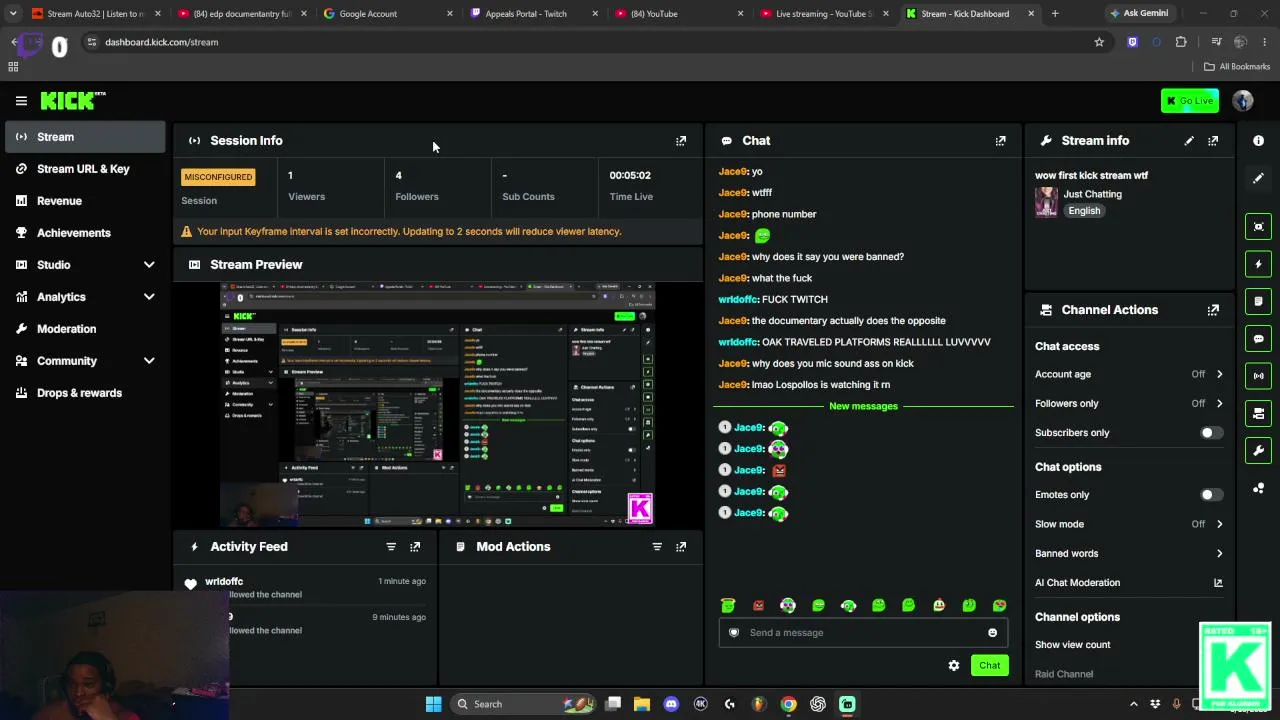Image resolution: width=1280 pixels, height=720 pixels.
Task: Toggle the wrench icon in the right sidebar
Action: click(x=1258, y=451)
